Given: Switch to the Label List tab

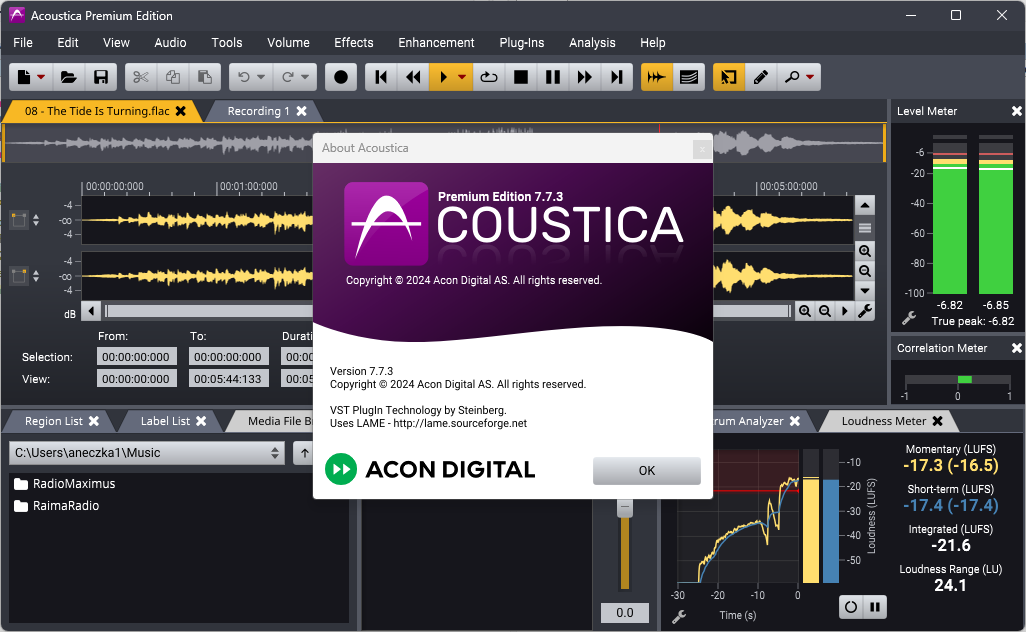Looking at the screenshot, I should [x=165, y=421].
